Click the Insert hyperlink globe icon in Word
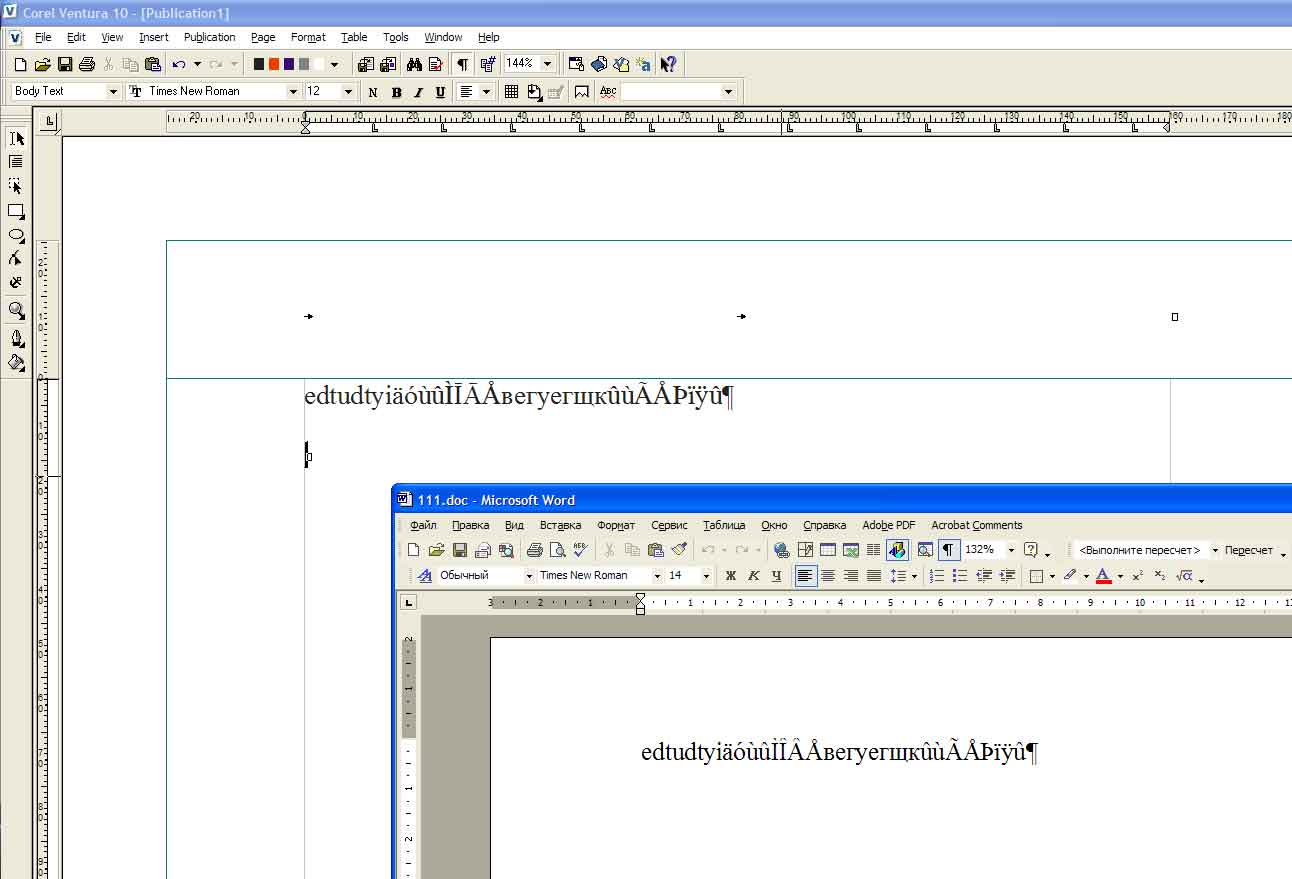The height and width of the screenshot is (879, 1292). pyautogui.click(x=782, y=550)
